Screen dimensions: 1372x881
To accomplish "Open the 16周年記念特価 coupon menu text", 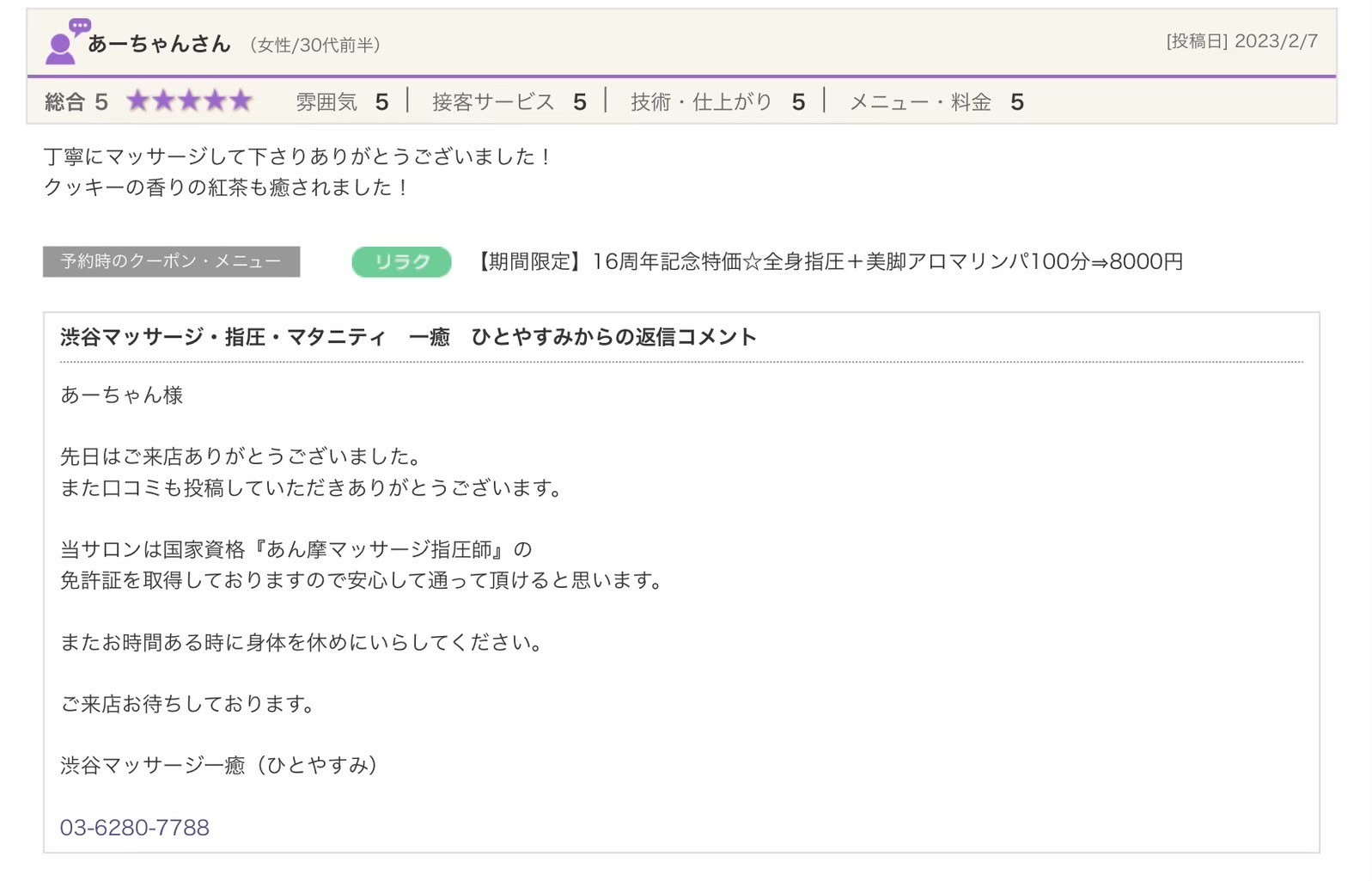I will coord(826,261).
